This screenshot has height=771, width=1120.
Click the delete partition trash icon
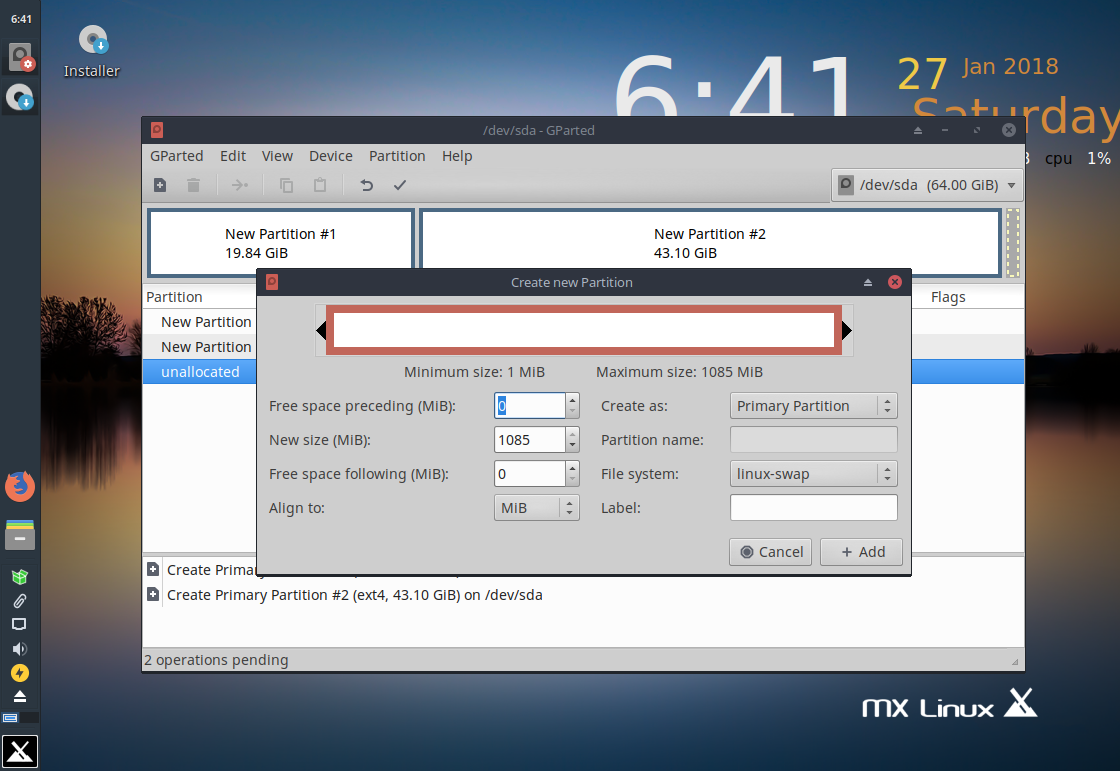click(193, 185)
